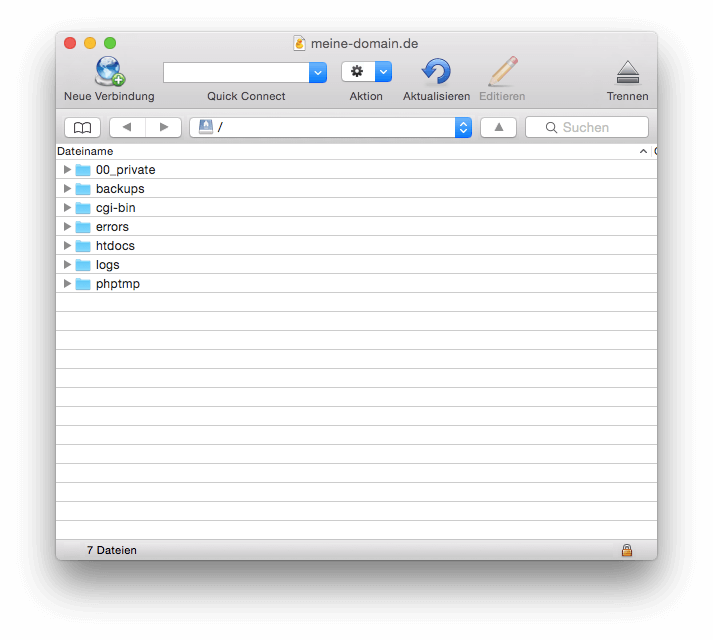Click the htdocs folder icon
Image resolution: width=713 pixels, height=640 pixels.
[x=83, y=246]
